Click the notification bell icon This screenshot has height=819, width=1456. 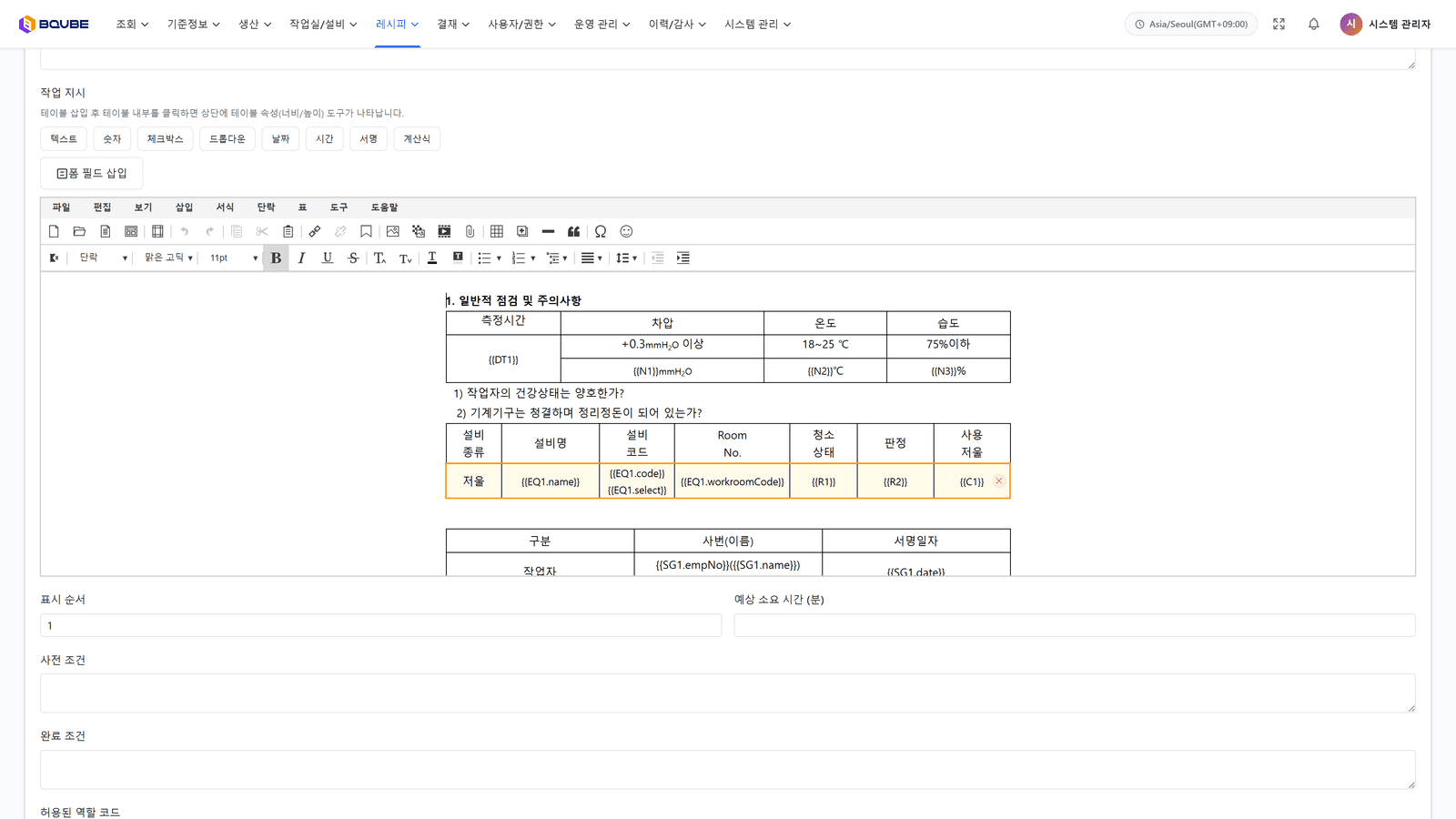(x=1313, y=25)
